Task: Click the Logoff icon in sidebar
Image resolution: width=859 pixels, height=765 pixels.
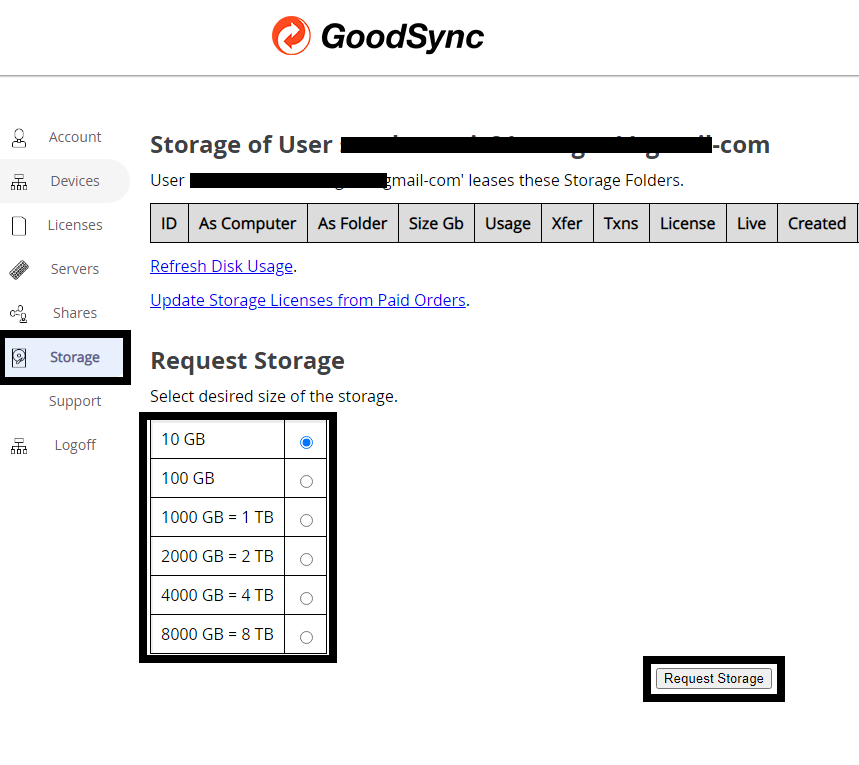Action: (18, 446)
